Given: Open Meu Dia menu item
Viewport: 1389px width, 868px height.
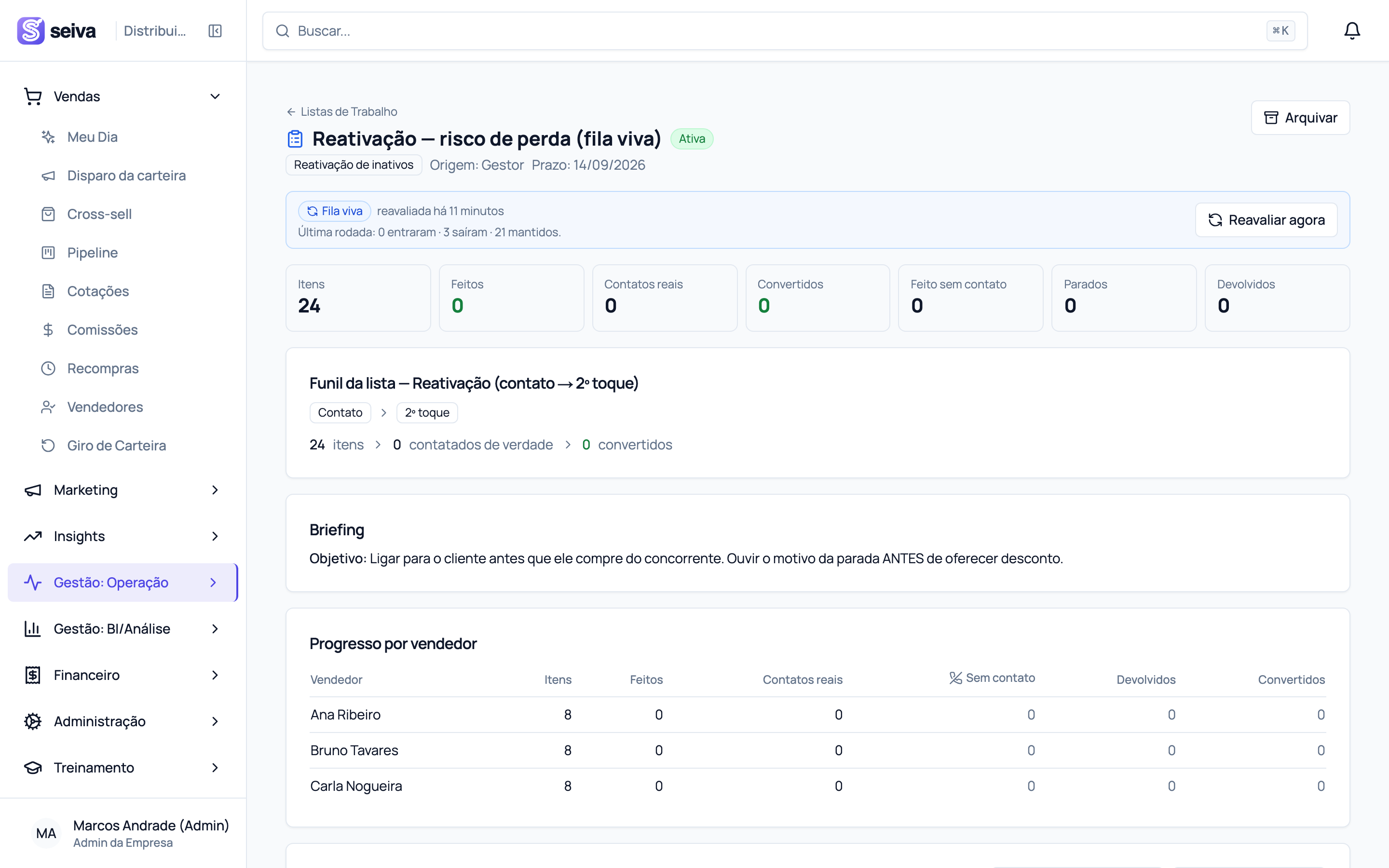Looking at the screenshot, I should (123, 137).
